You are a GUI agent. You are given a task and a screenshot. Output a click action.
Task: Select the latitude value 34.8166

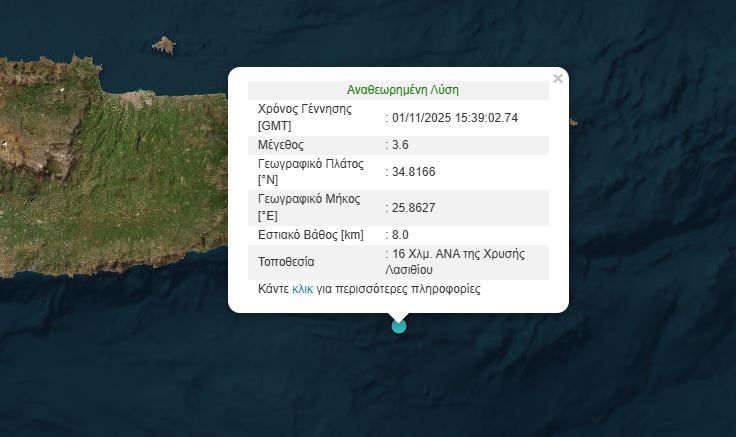pos(414,172)
